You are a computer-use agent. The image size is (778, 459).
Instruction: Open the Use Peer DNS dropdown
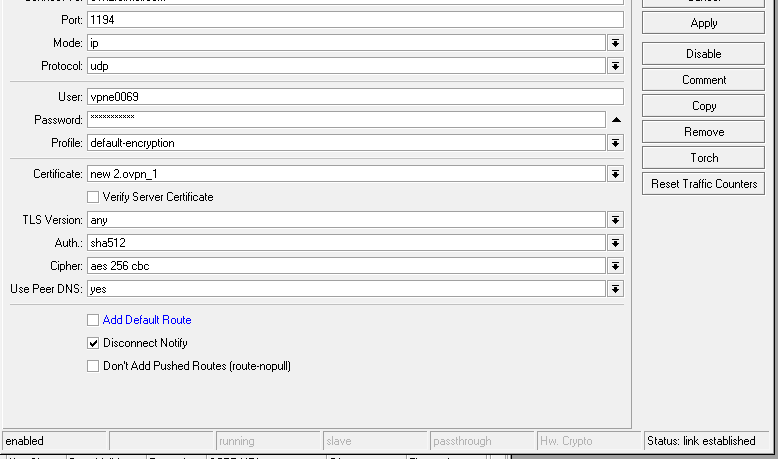click(x=615, y=289)
